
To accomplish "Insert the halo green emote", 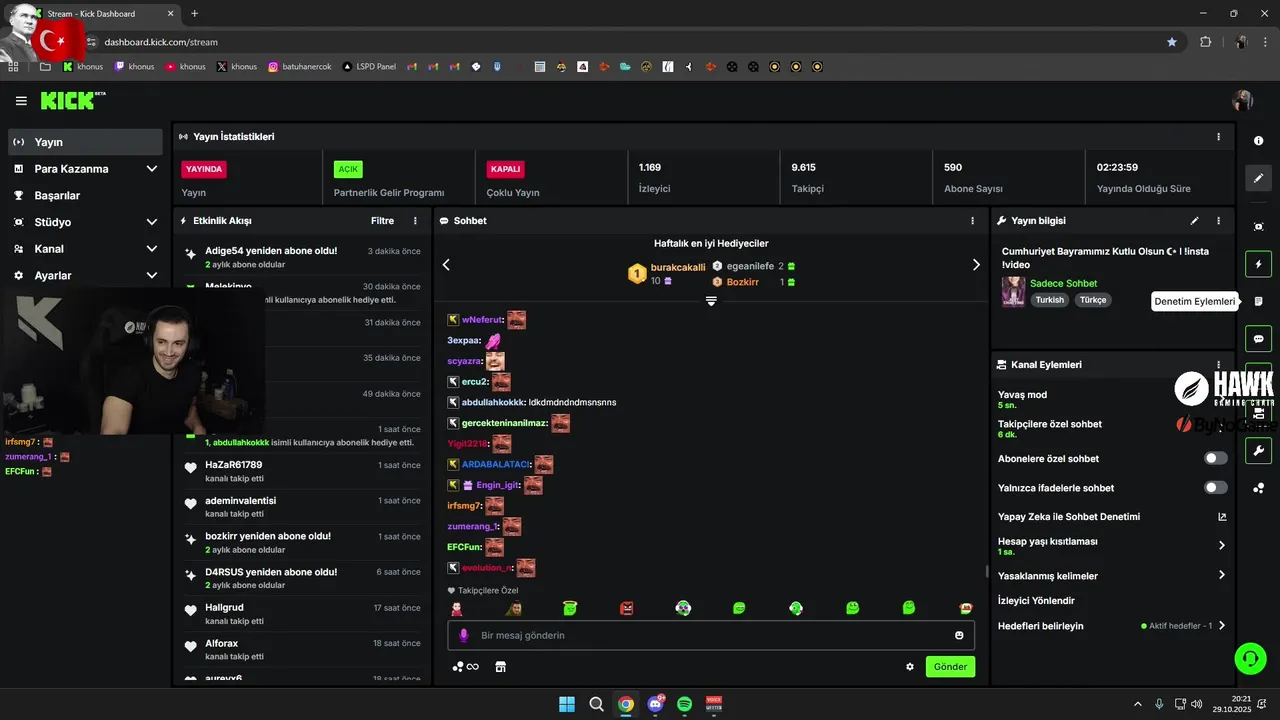I will pos(570,607).
